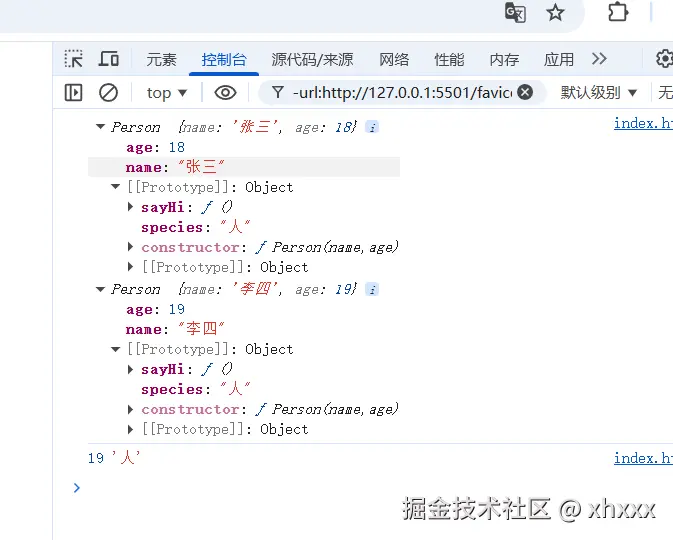Image resolution: width=673 pixels, height=540 pixels.
Task: Show more DevTools tabs with the chevrons
Action: (x=599, y=59)
